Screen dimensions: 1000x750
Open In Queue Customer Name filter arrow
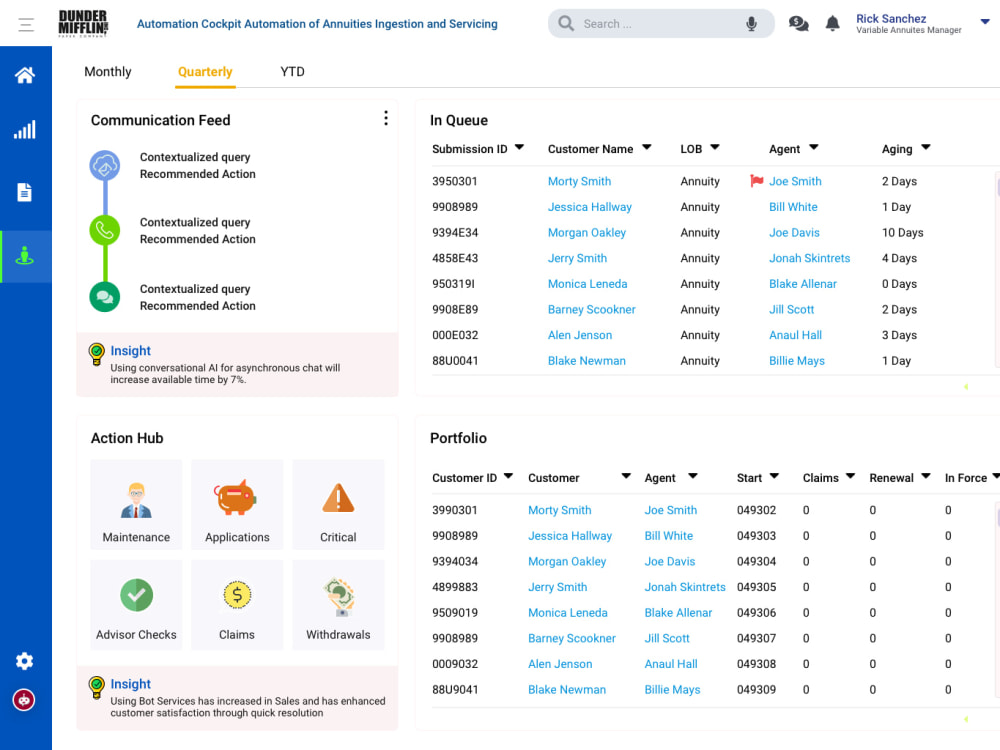click(647, 147)
